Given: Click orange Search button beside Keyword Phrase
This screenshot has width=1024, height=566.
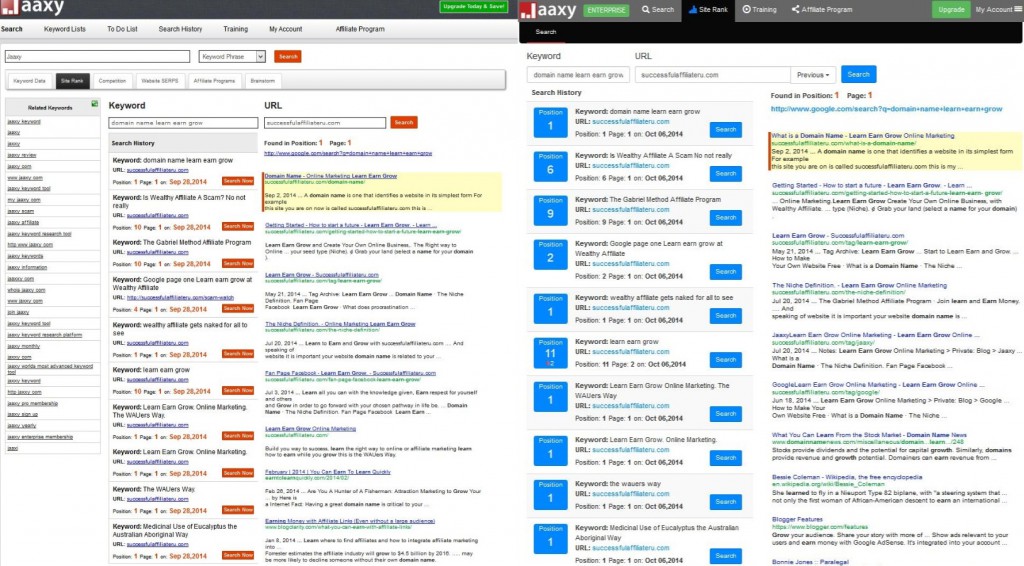Looking at the screenshot, I should pos(288,57).
